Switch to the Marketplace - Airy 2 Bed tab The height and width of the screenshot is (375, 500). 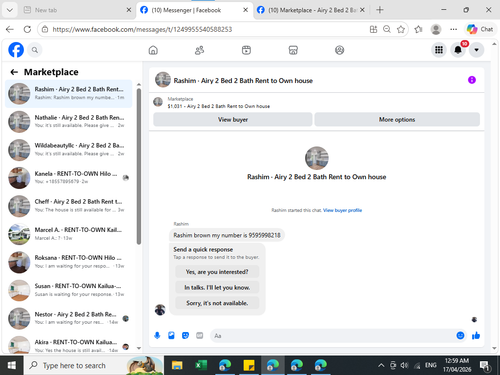point(311,10)
